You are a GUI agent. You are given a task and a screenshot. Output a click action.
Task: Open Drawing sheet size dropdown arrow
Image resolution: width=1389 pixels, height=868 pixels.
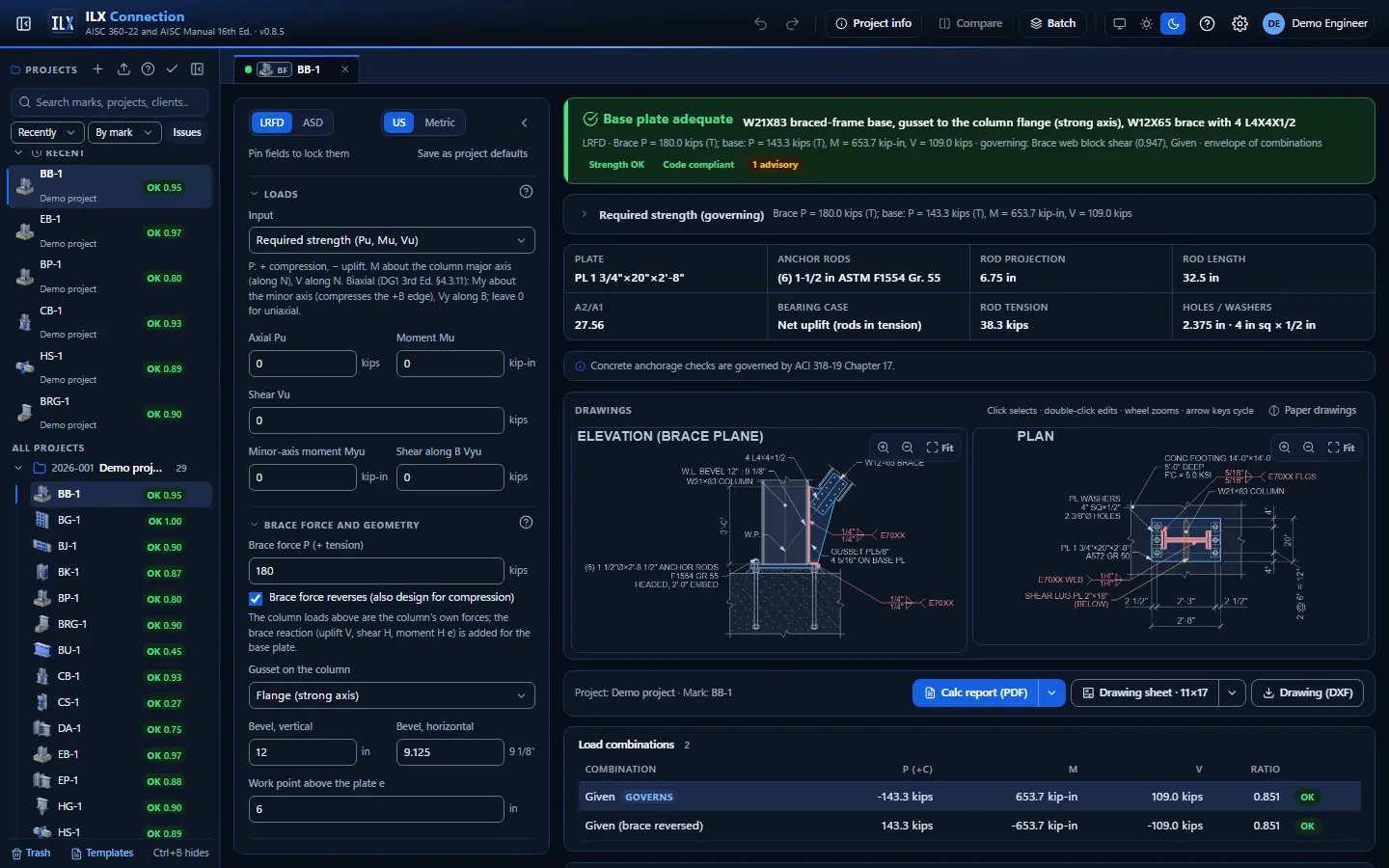coord(1232,692)
